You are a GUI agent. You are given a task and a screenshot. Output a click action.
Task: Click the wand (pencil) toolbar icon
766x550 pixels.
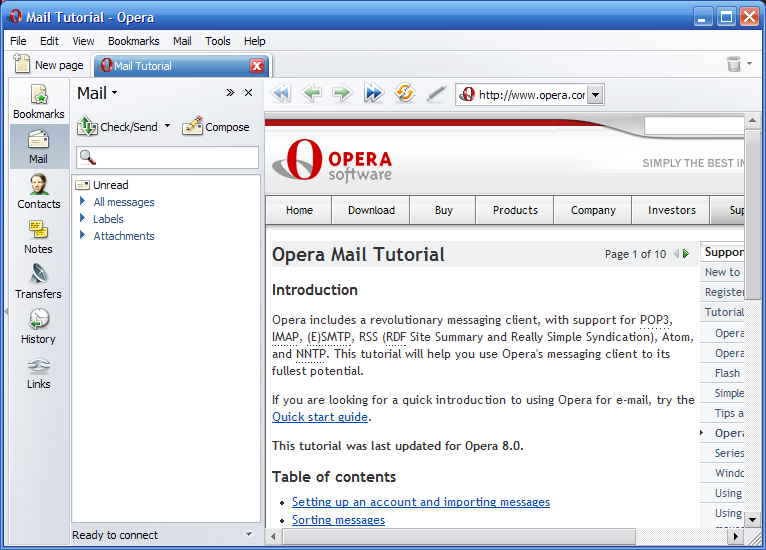436,93
